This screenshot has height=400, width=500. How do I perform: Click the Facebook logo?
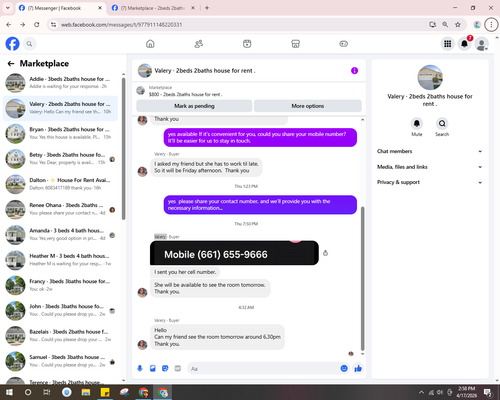[12, 44]
